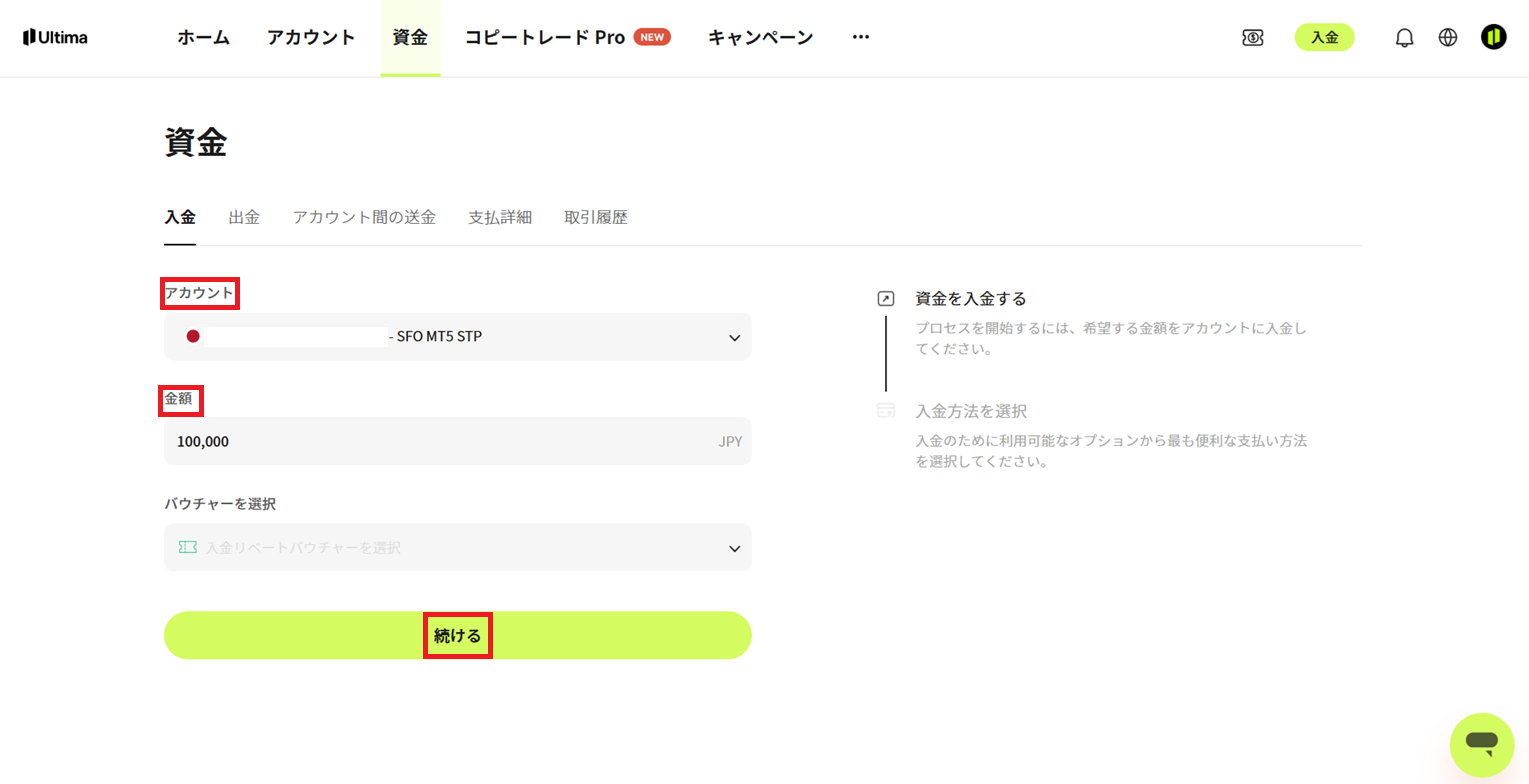Click the voucher ticket icon
Image resolution: width=1529 pixels, height=784 pixels.
(187, 547)
